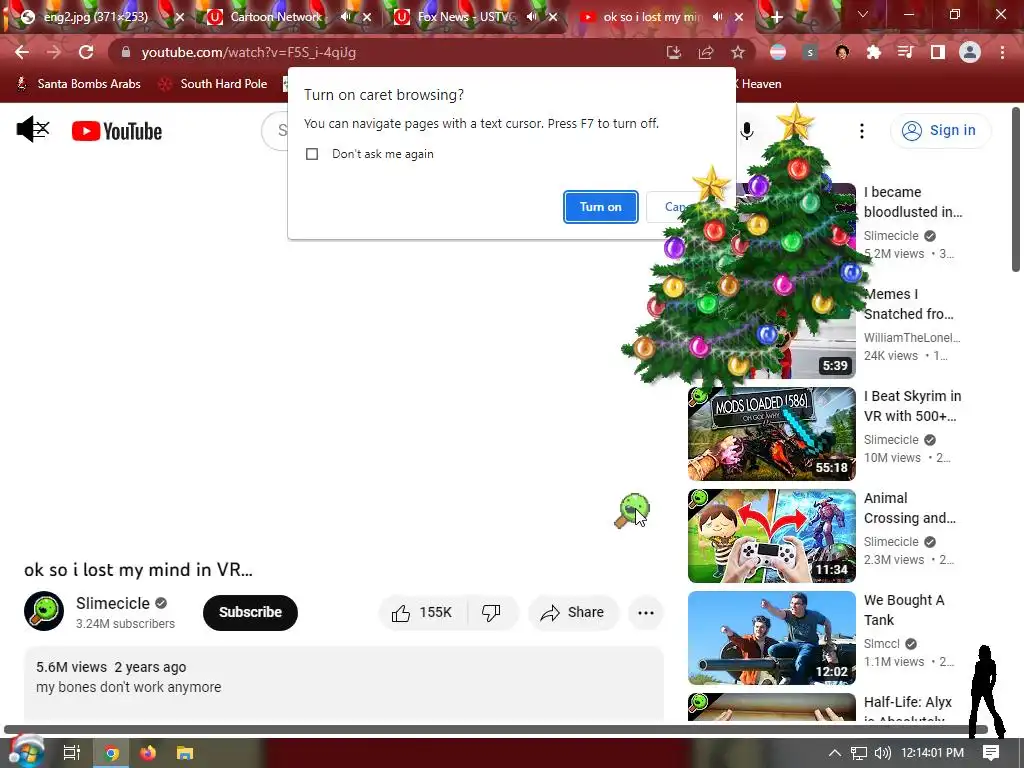
Task: Open Animal Crossing 11:34 video thumbnail
Action: [x=771, y=536]
